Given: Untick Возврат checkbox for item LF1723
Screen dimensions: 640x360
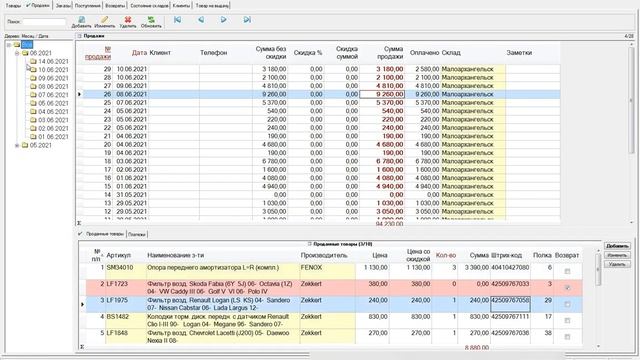Looking at the screenshot, I should pos(567,288).
